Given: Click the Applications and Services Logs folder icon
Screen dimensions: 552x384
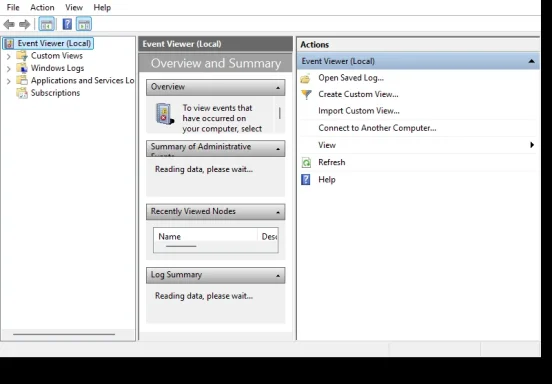Looking at the screenshot, I should (x=22, y=80).
